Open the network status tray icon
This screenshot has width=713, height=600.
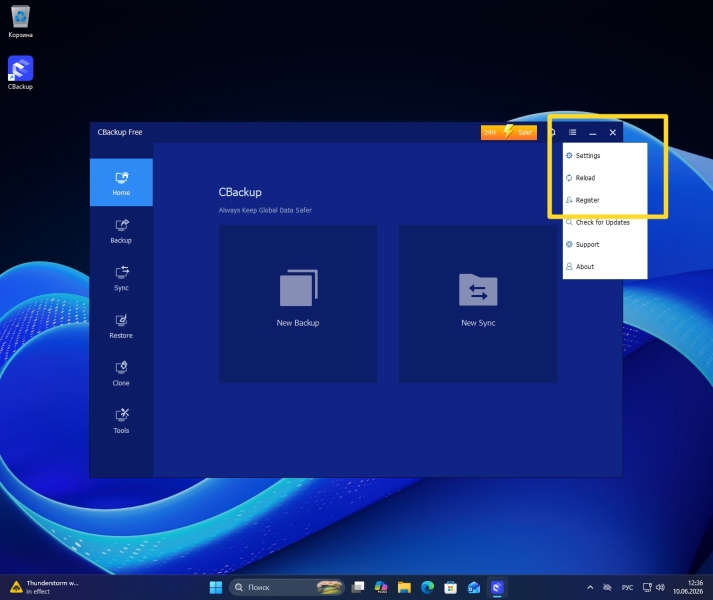coord(647,587)
